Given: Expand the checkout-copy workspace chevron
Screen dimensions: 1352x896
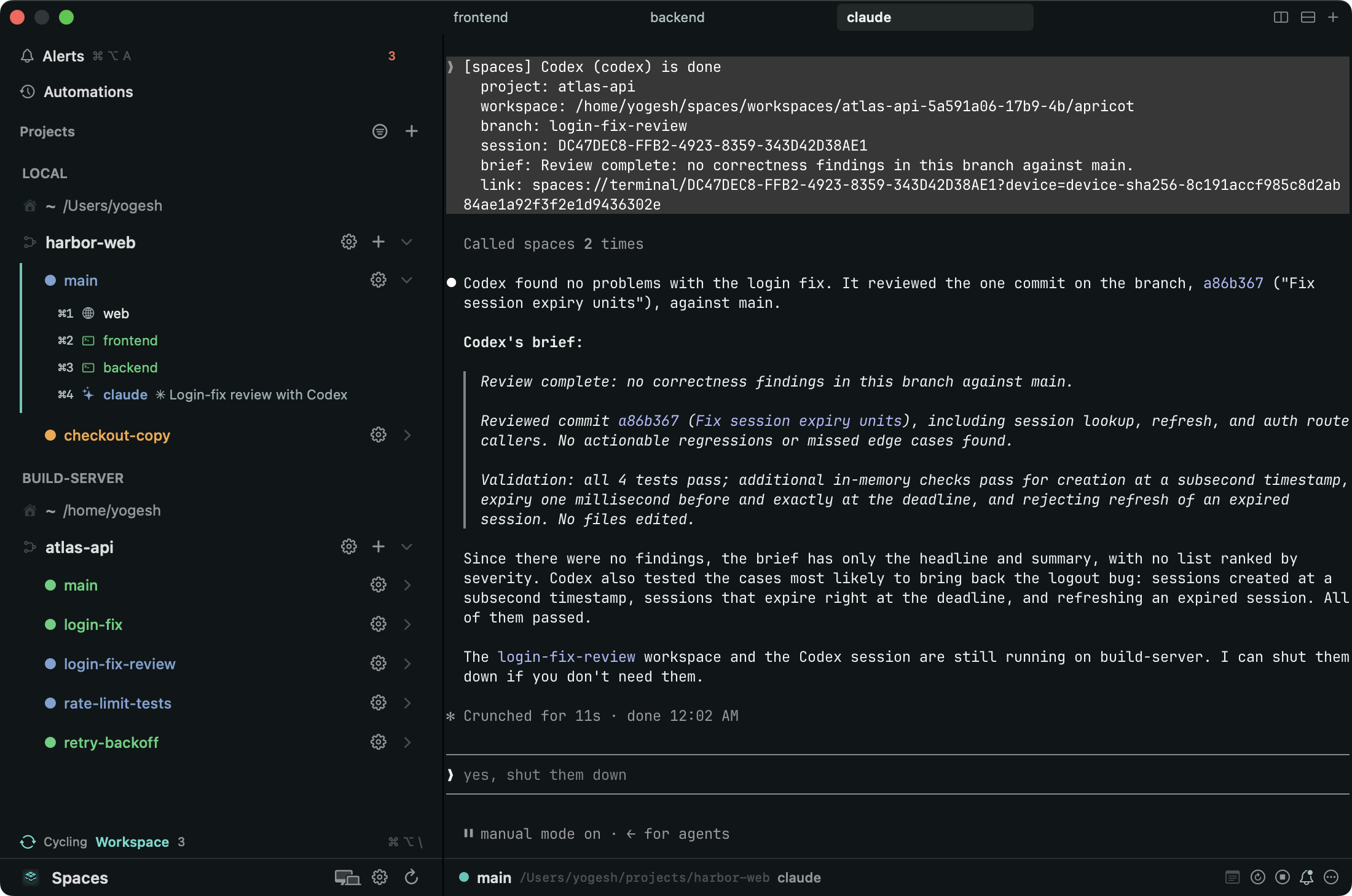Looking at the screenshot, I should 407,435.
